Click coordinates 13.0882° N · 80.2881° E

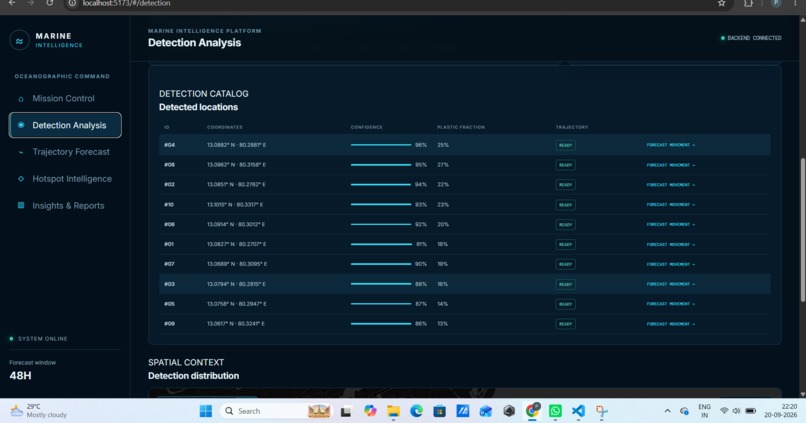pyautogui.click(x=236, y=145)
